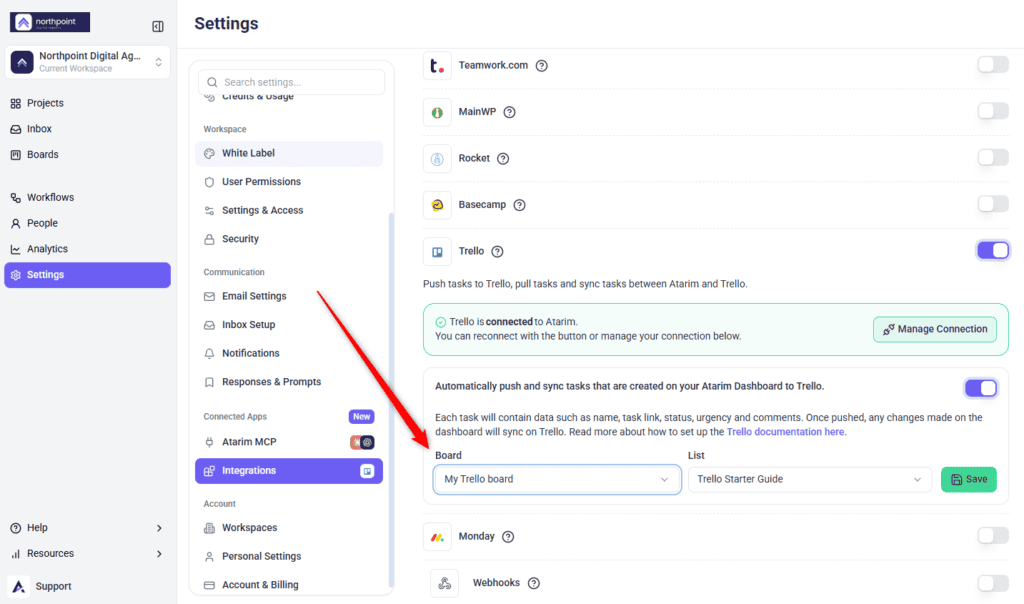The width and height of the screenshot is (1024, 604).
Task: Enable the Teamwork.com integration toggle
Action: coord(993,65)
